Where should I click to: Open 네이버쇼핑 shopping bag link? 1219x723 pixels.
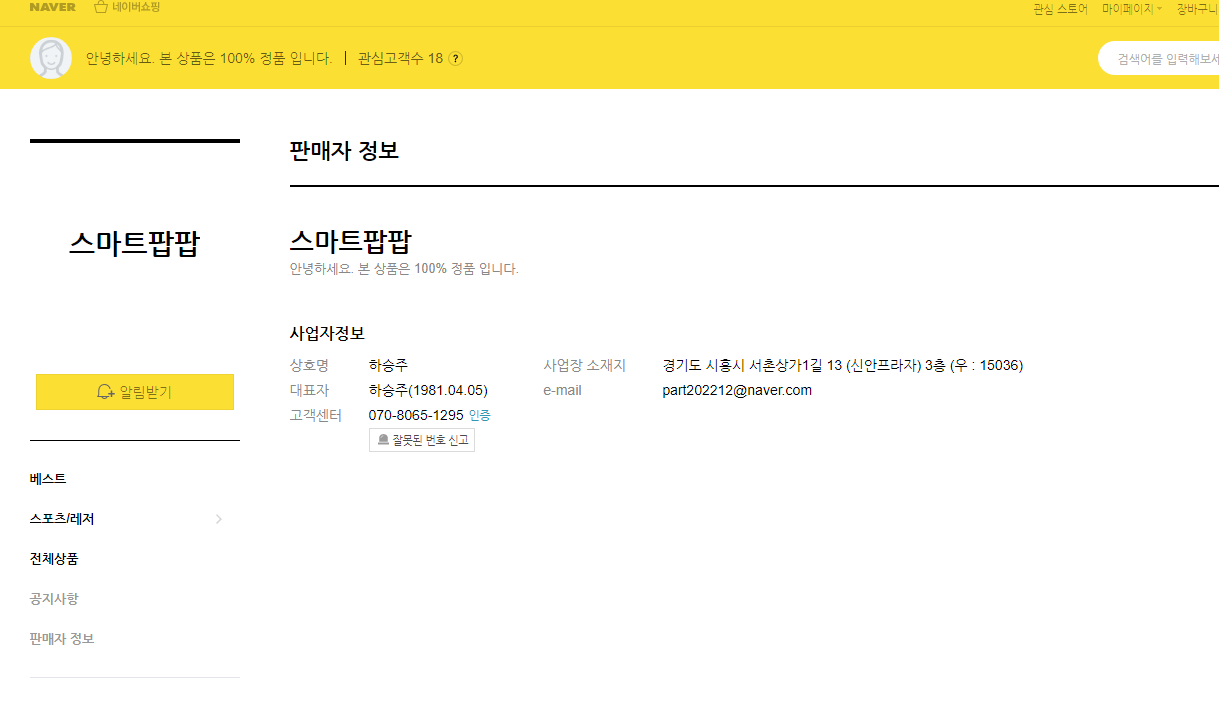tap(126, 7)
